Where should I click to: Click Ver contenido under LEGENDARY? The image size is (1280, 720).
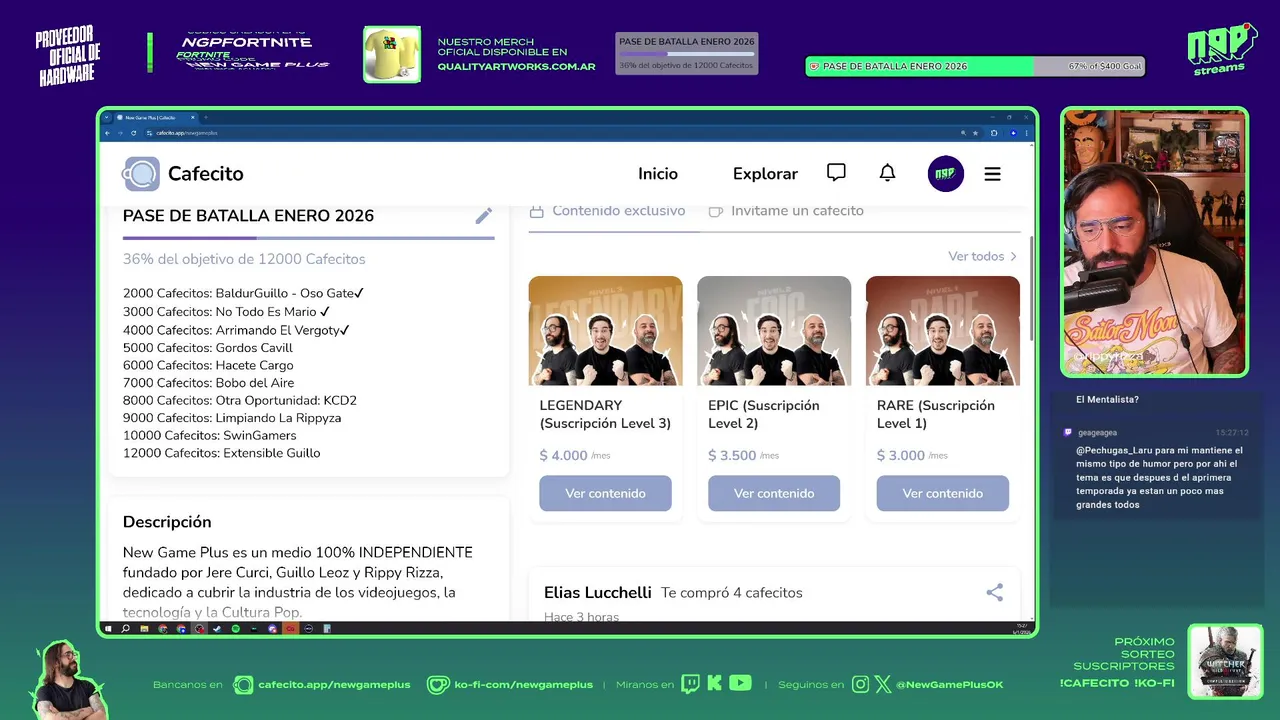tap(605, 493)
